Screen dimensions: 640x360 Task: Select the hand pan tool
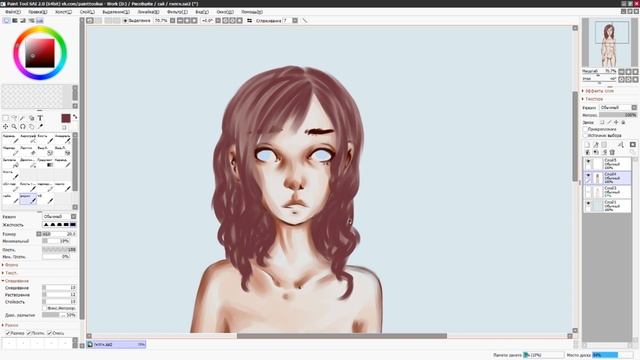pyautogui.click(x=31, y=127)
